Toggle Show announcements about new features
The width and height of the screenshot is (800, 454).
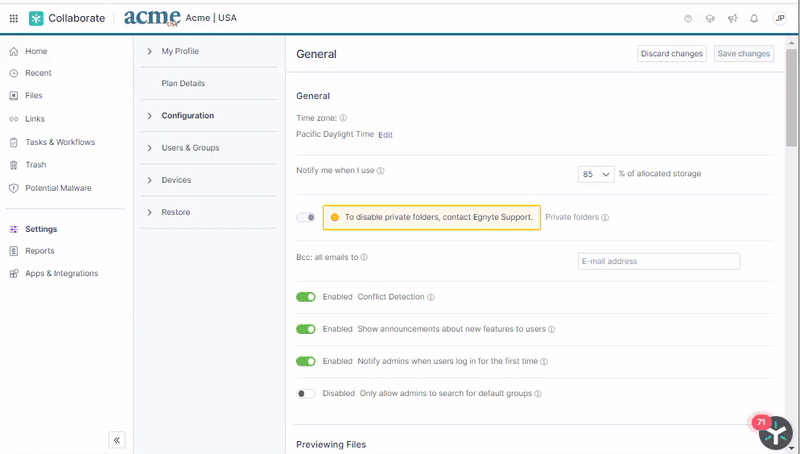(306, 329)
